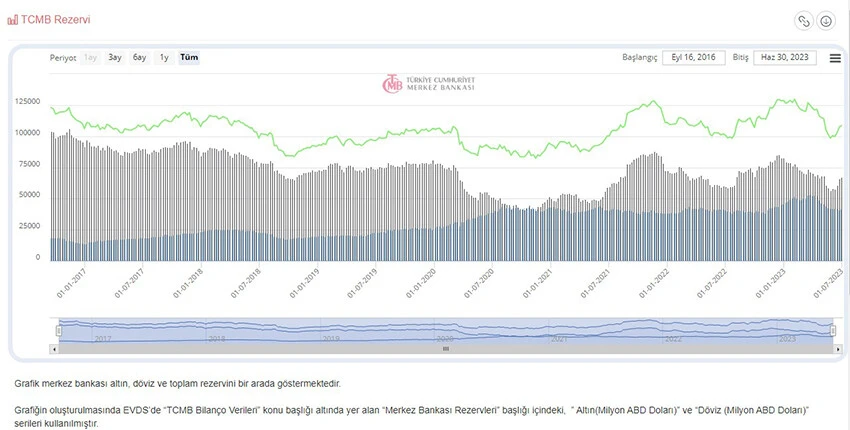This screenshot has width=850, height=430.
Task: Click the navigator right range handle
Action: [x=832, y=331]
